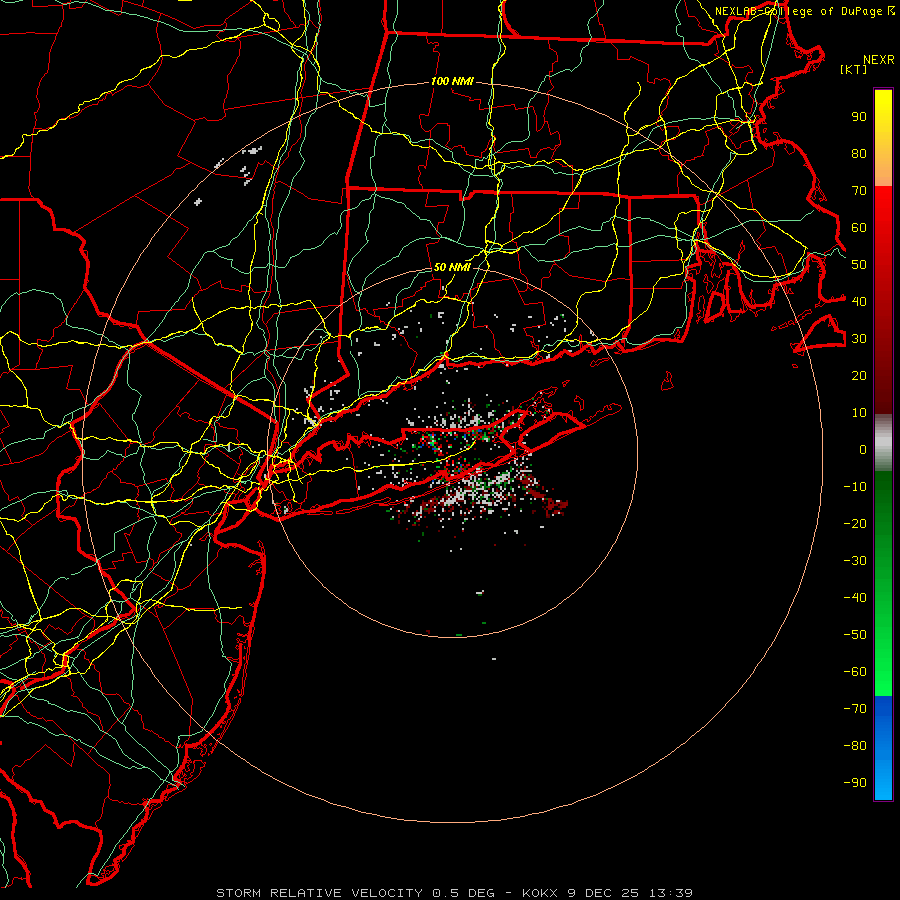Click the -60 value on the velocity scale
The width and height of the screenshot is (900, 900).
click(x=855, y=672)
